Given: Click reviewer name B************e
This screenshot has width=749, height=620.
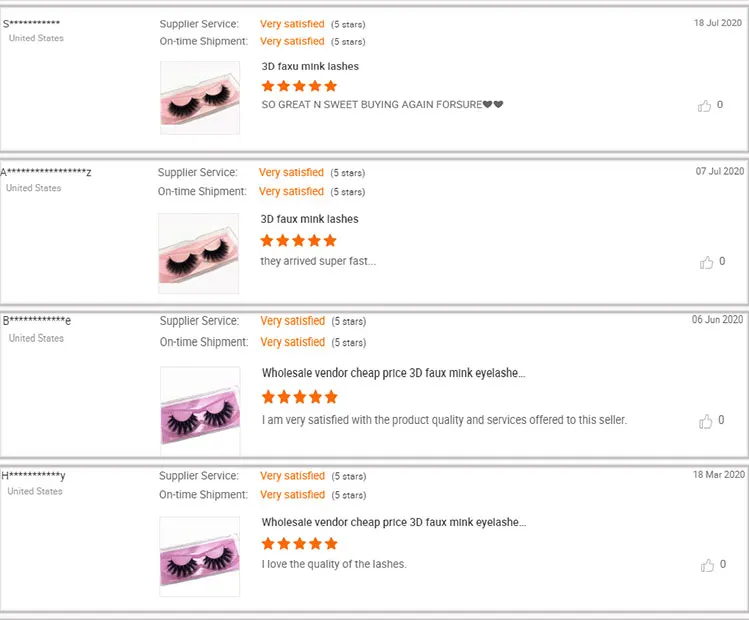Looking at the screenshot, I should tap(37, 321).
